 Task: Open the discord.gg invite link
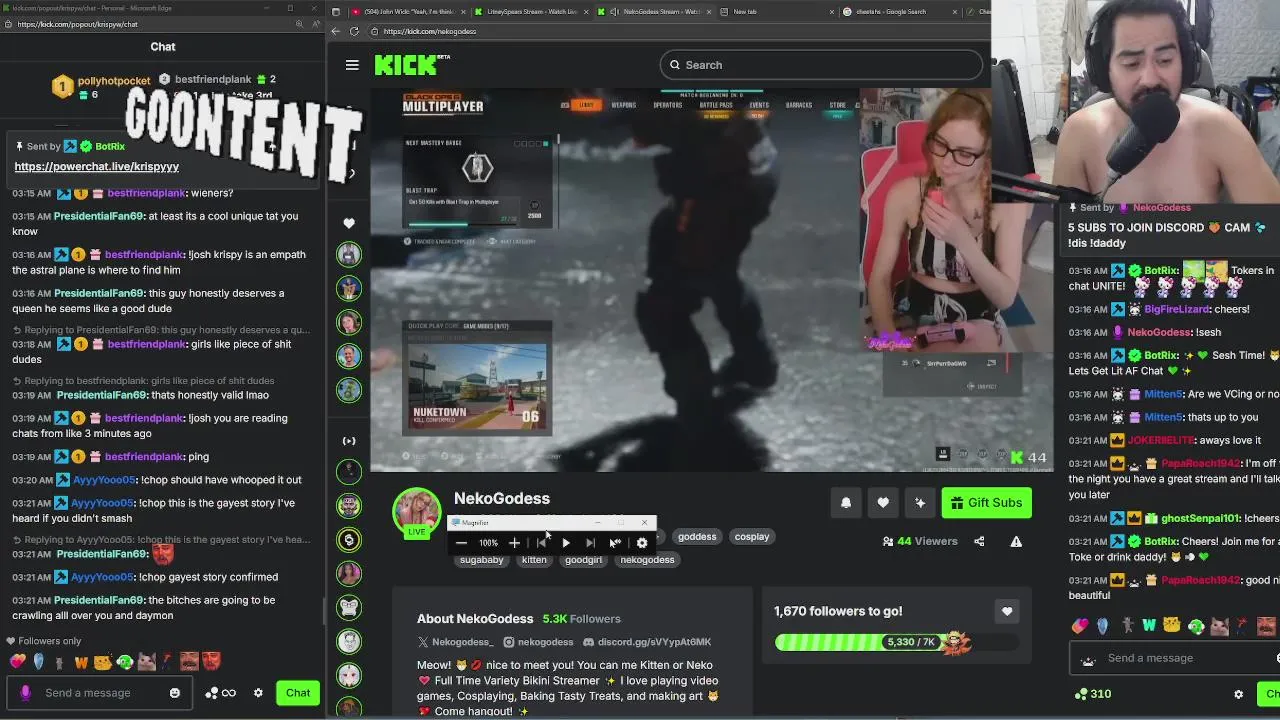click(x=647, y=642)
